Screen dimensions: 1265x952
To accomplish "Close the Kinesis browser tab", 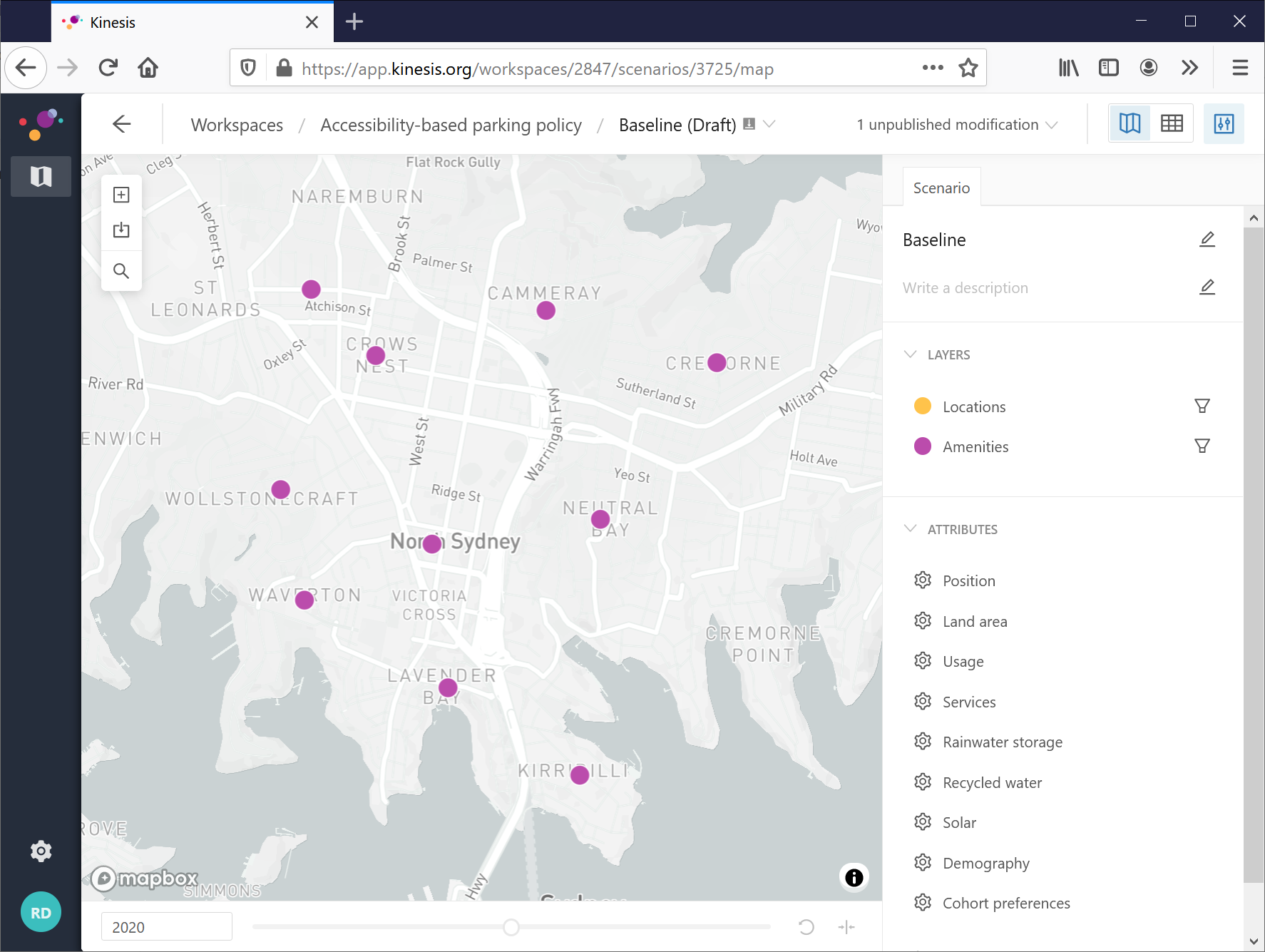I will click(312, 22).
